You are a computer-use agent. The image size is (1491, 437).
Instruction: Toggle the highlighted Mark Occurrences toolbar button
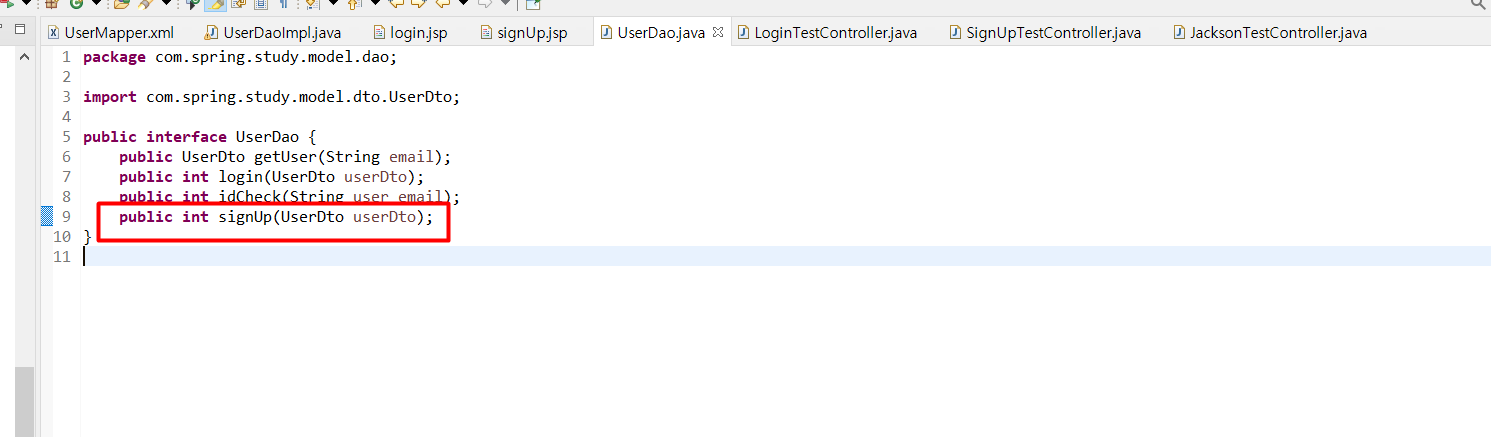[214, 5]
